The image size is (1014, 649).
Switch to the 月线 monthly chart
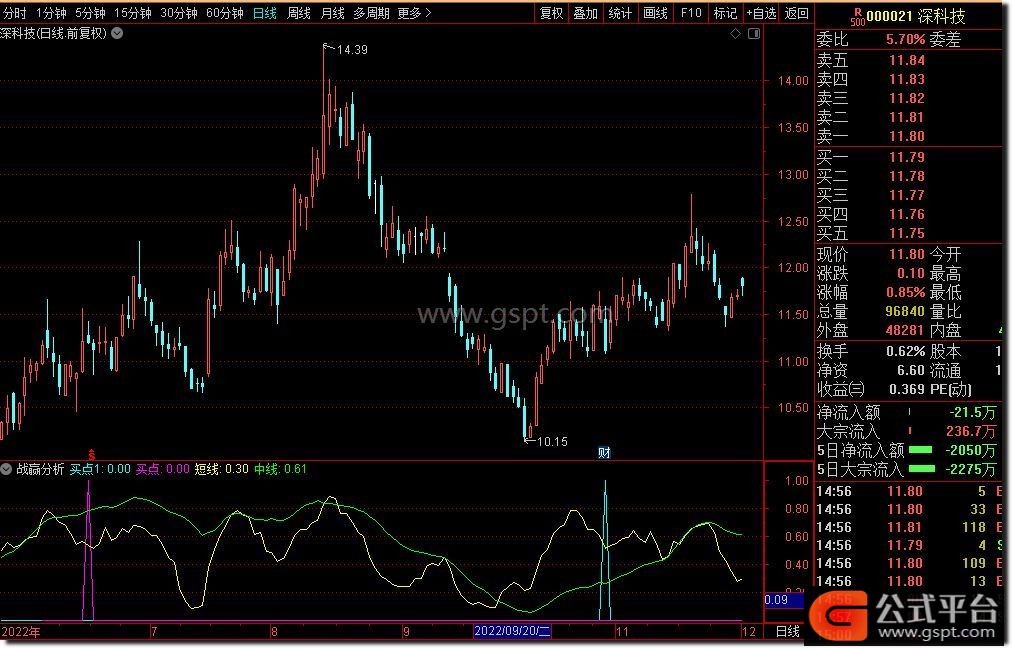click(x=332, y=13)
